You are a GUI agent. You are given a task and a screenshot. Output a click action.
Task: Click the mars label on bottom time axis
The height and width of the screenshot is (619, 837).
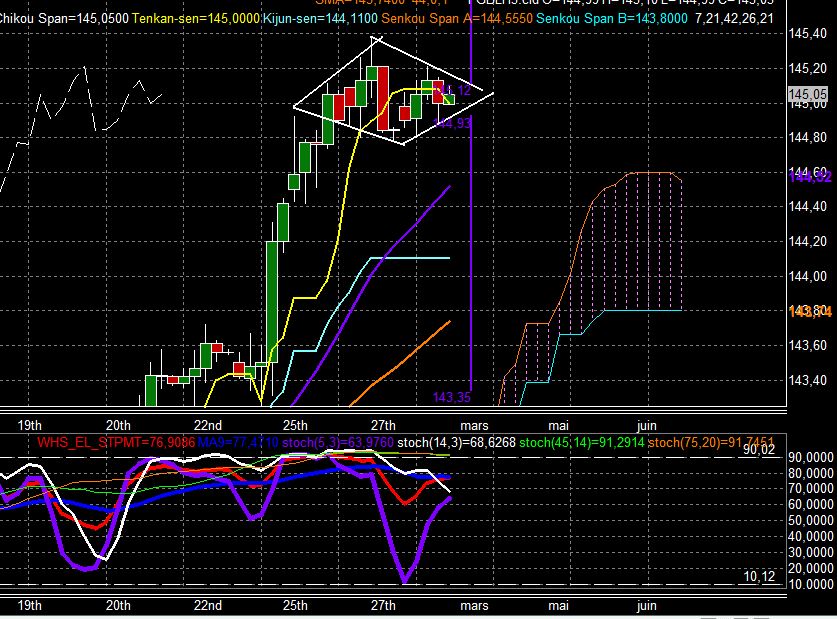[474, 606]
